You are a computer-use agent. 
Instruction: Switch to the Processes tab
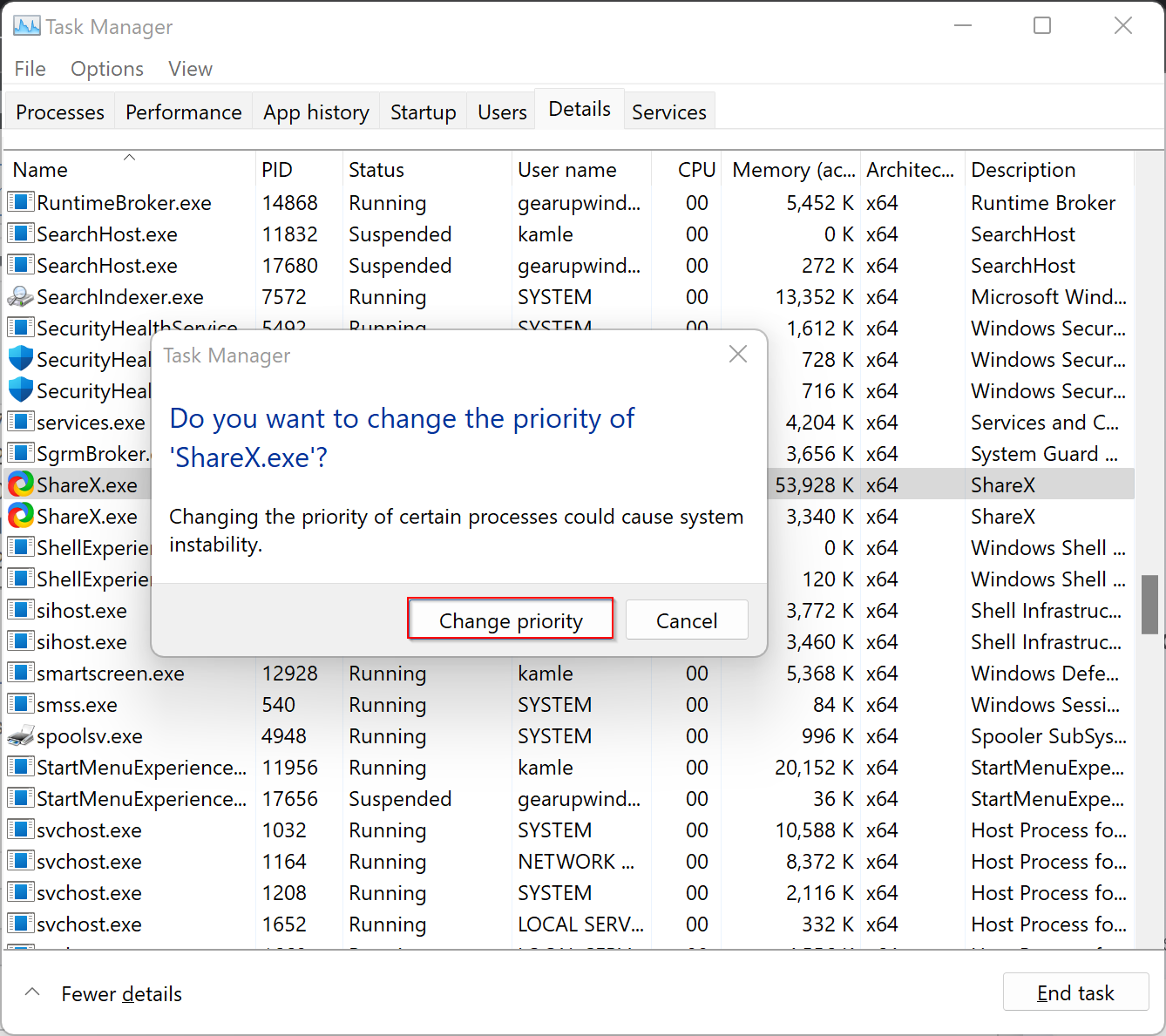[60, 112]
